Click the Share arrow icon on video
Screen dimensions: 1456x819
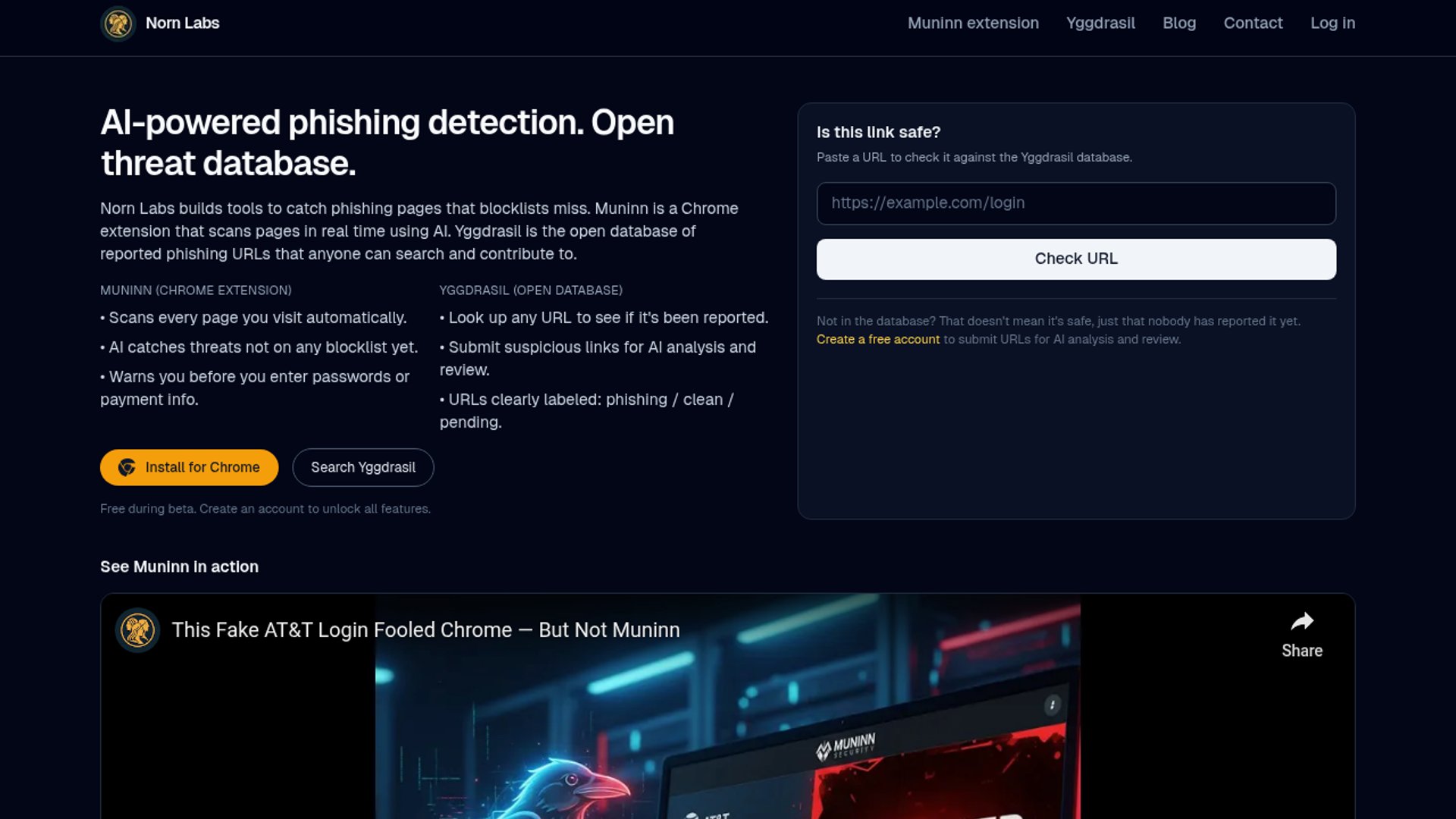(x=1302, y=622)
